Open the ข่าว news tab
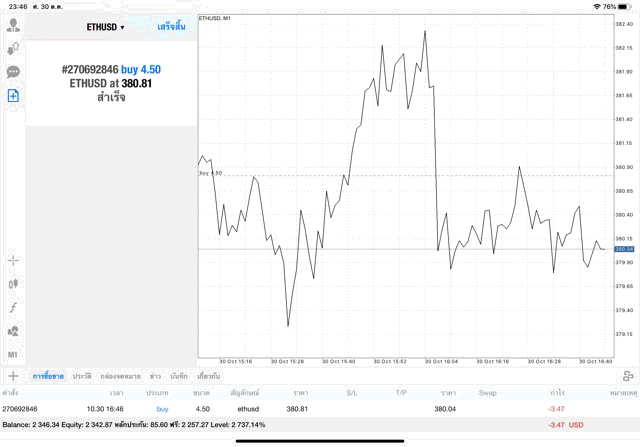 [155, 376]
